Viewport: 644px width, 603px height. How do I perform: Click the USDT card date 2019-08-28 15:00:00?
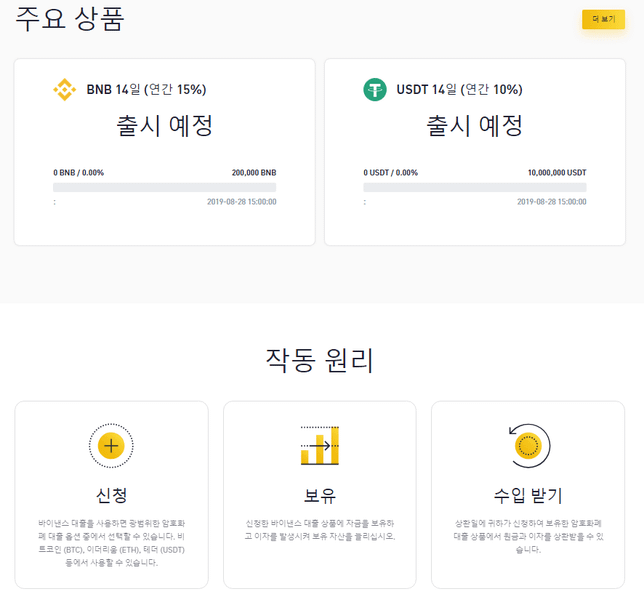(x=552, y=202)
